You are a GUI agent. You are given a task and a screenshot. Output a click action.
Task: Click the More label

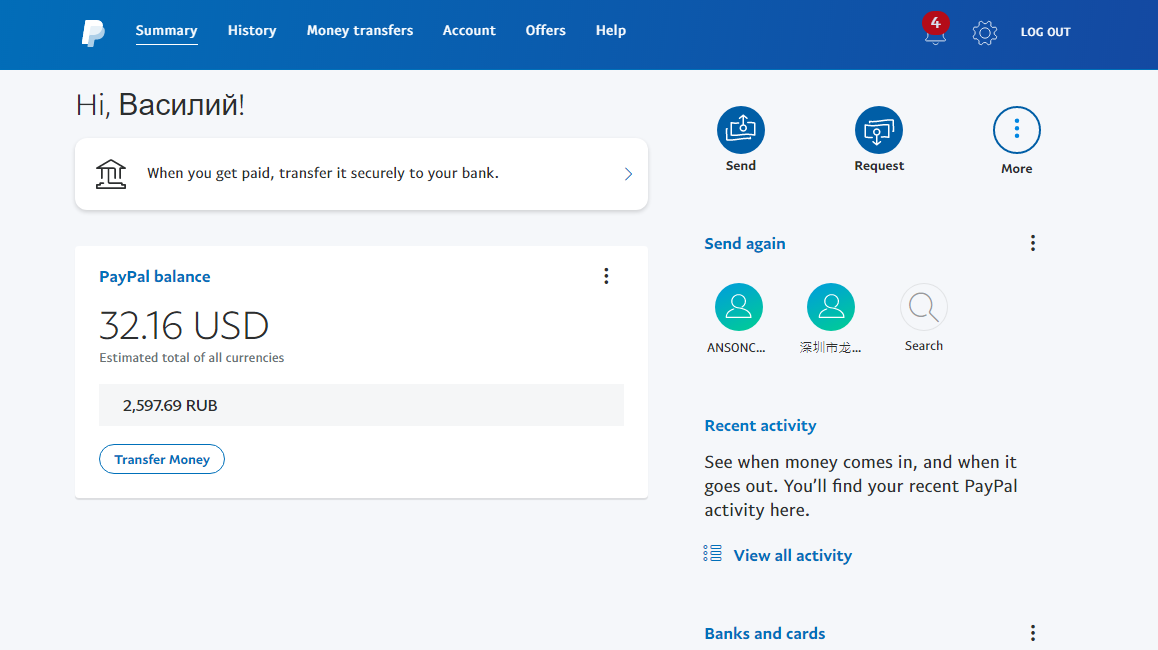1017,168
